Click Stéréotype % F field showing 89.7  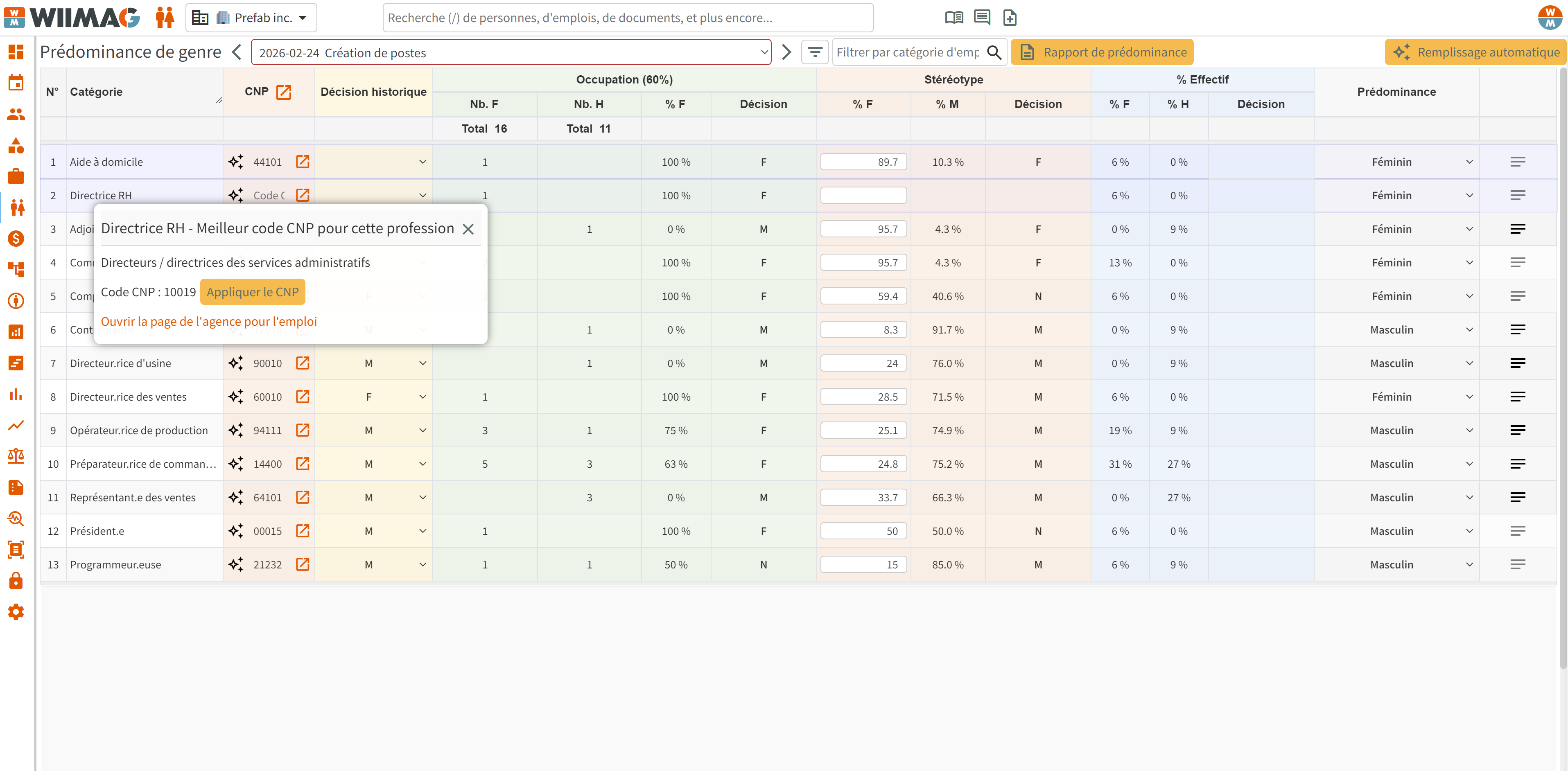point(863,162)
